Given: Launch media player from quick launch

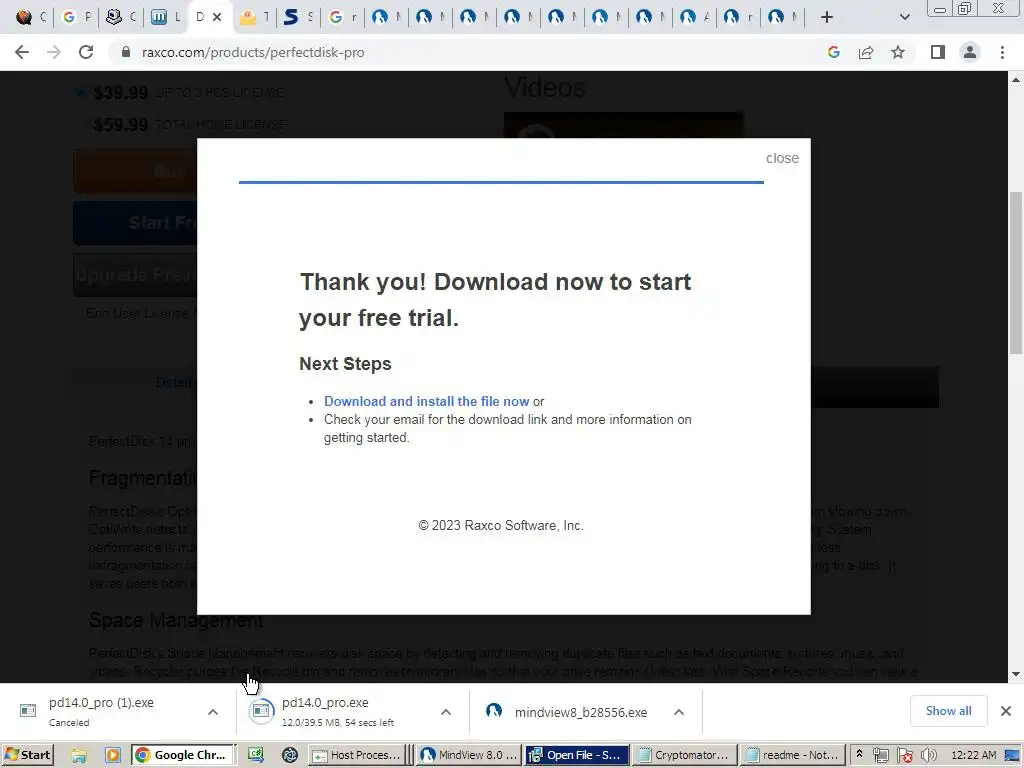Looking at the screenshot, I should pos(113,755).
